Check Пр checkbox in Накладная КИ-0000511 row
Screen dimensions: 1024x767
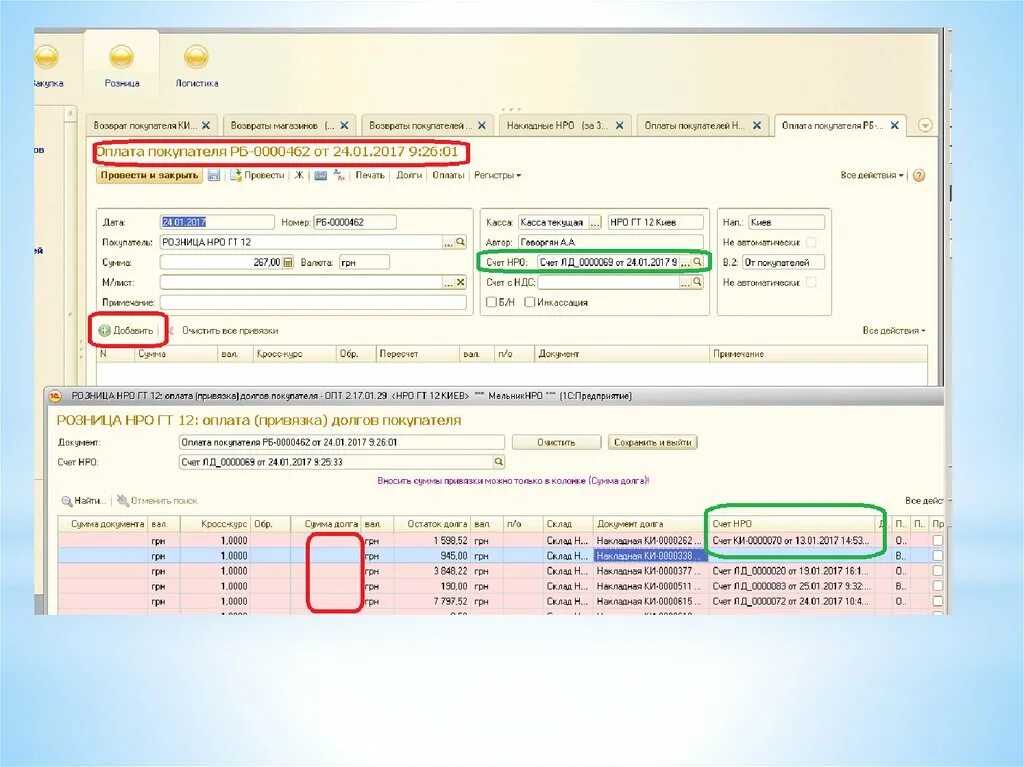pyautogui.click(x=938, y=586)
